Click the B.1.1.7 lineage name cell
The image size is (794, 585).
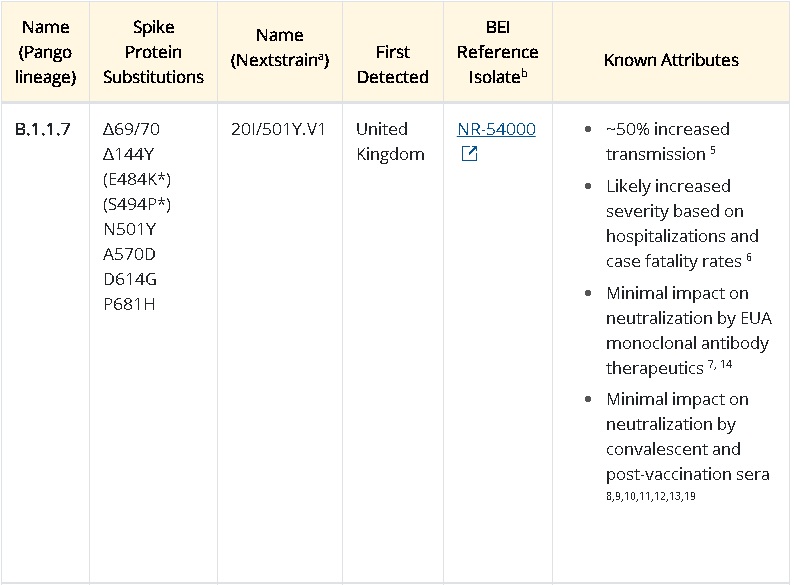43,129
